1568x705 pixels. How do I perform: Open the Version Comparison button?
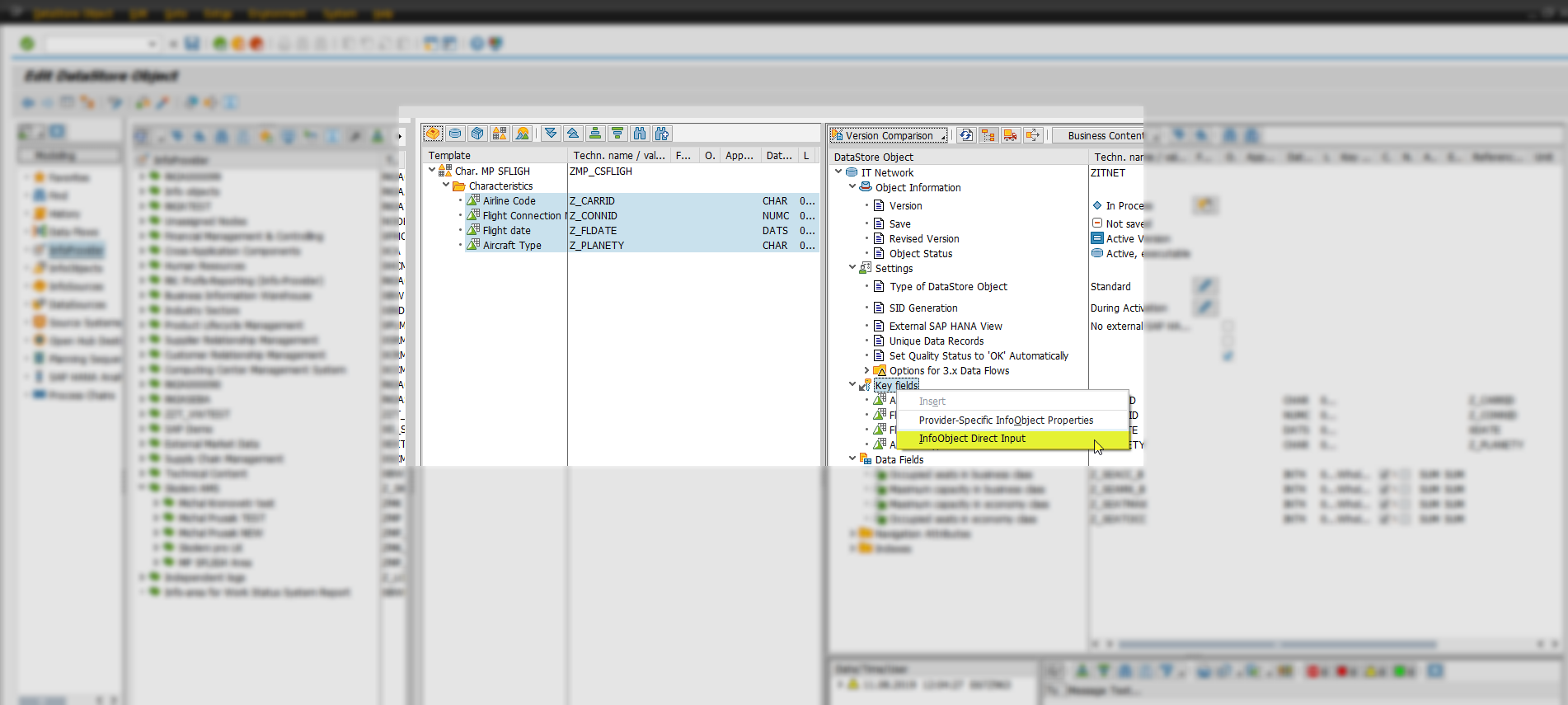(888, 135)
